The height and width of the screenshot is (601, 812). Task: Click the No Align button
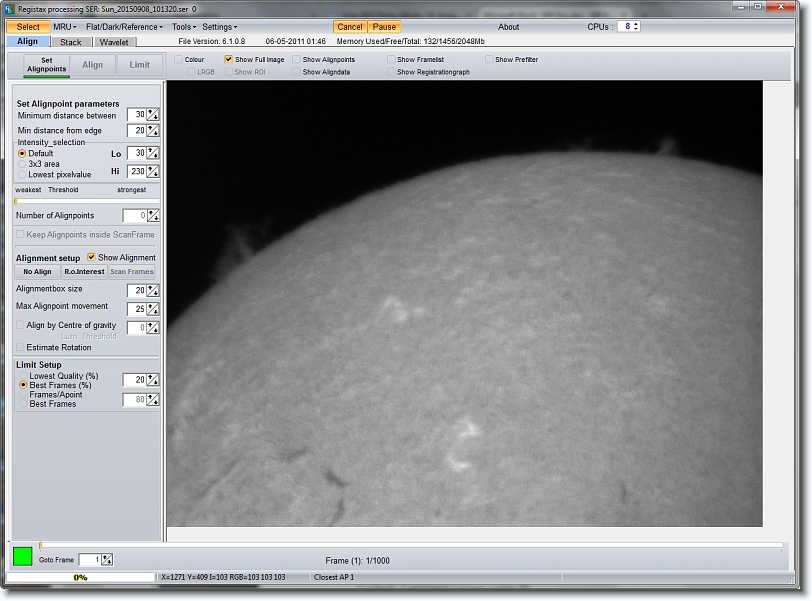point(37,272)
